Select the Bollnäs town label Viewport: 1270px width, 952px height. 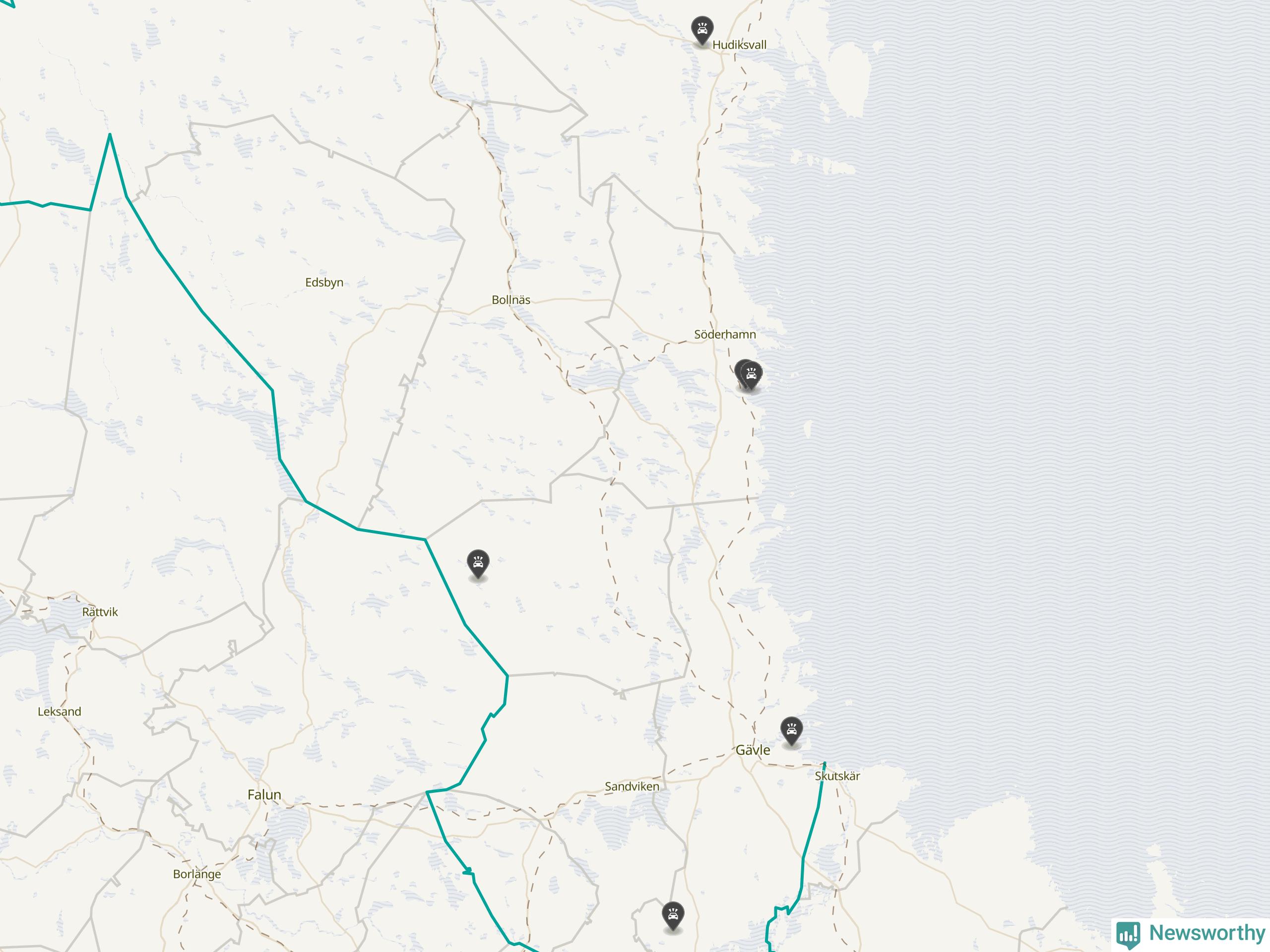(x=511, y=299)
